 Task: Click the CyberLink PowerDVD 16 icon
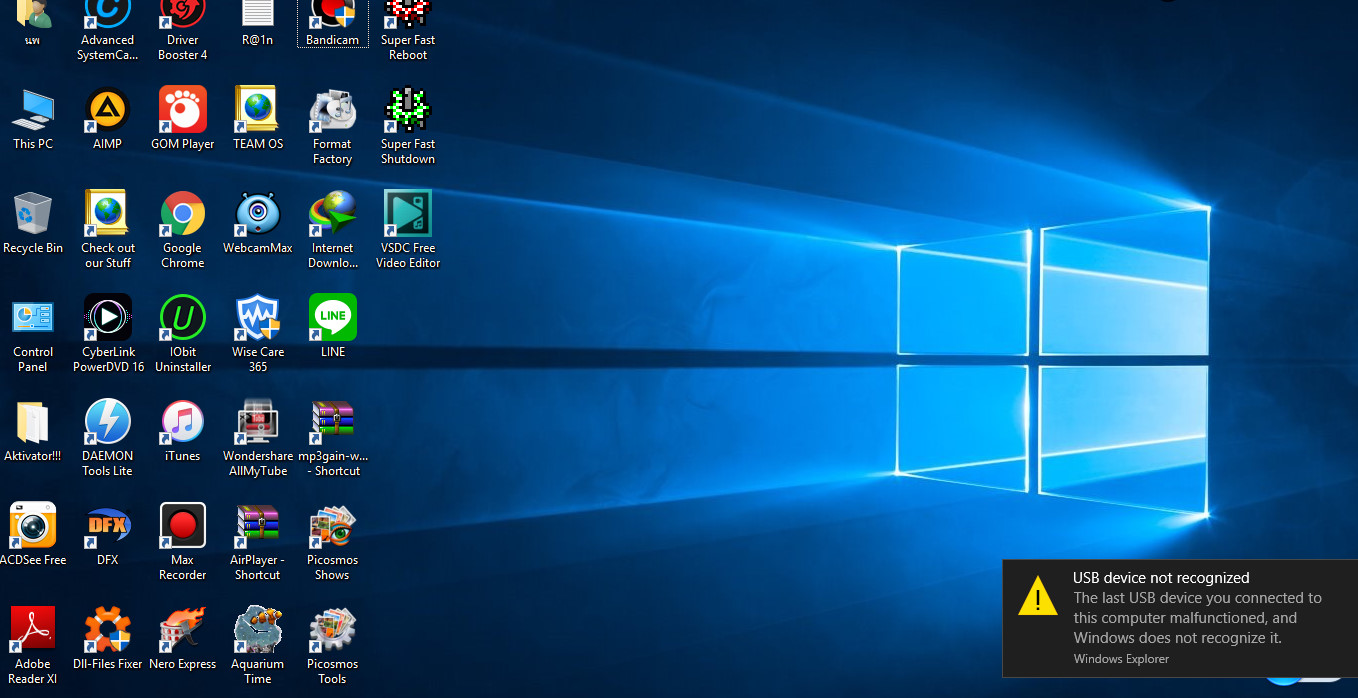click(x=108, y=318)
